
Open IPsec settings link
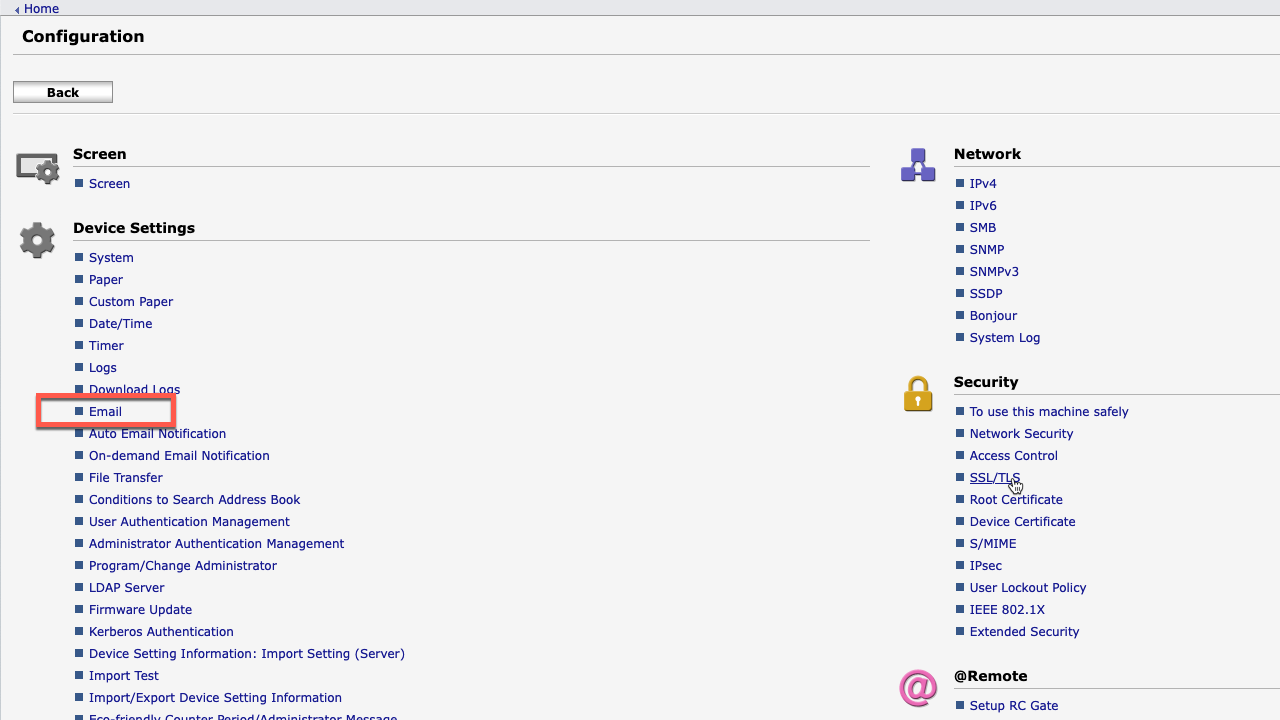(986, 566)
